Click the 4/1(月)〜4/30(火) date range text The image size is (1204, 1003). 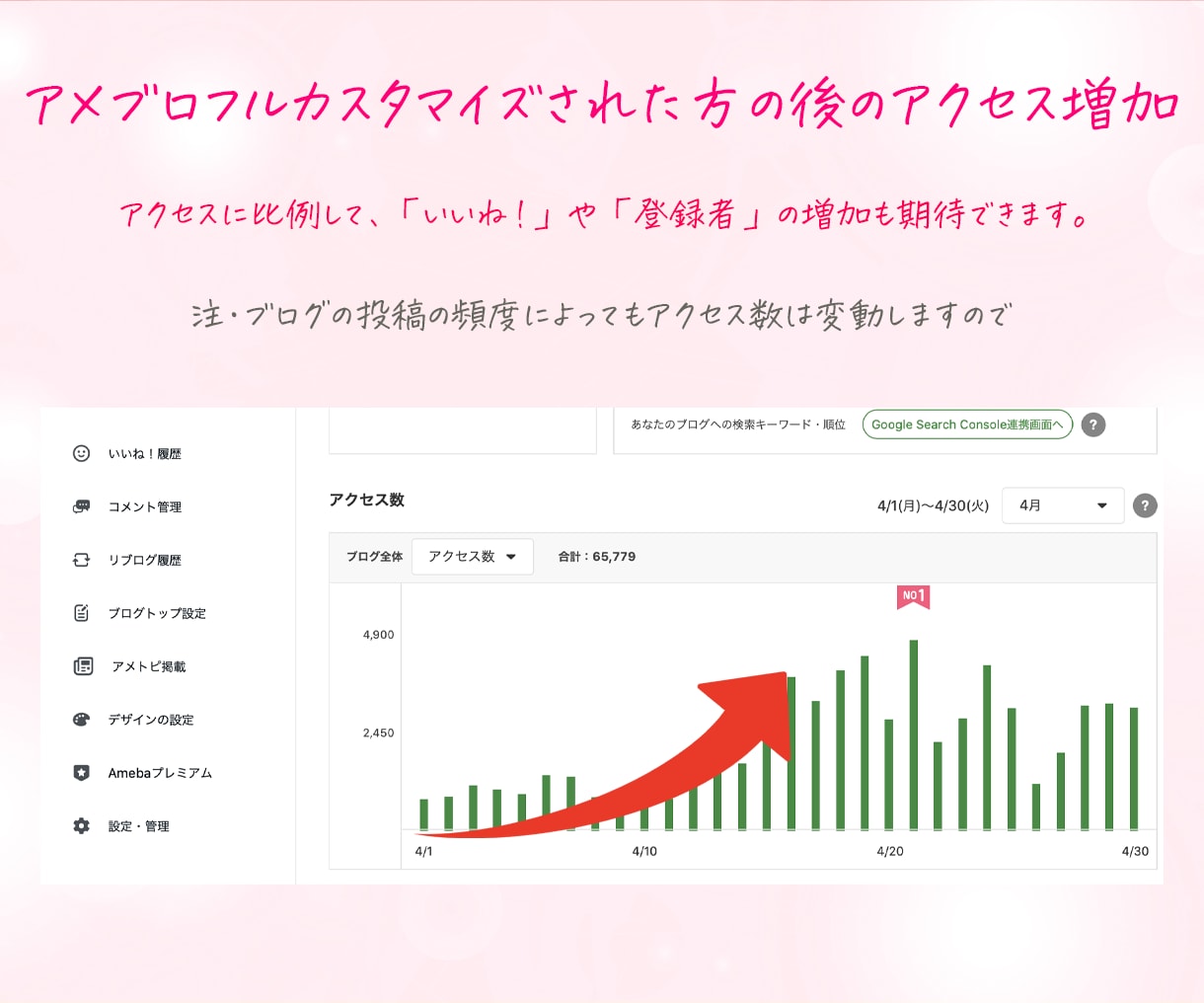point(933,505)
